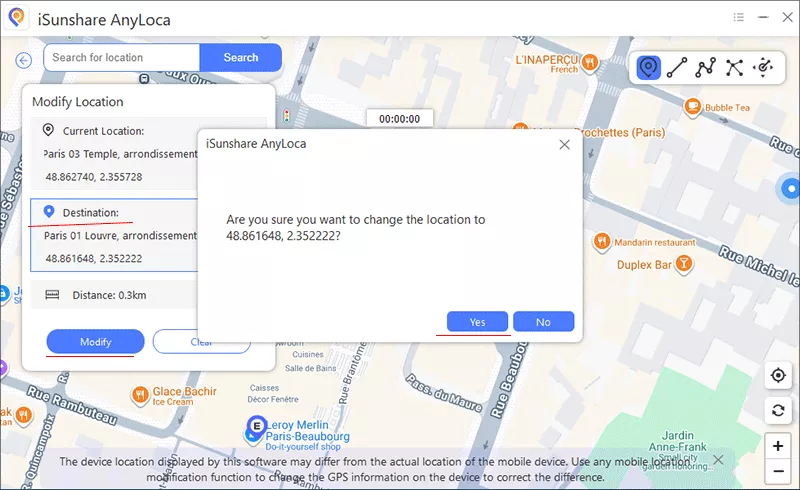Click Yes to confirm location change
The width and height of the screenshot is (800, 490).
[x=477, y=322]
